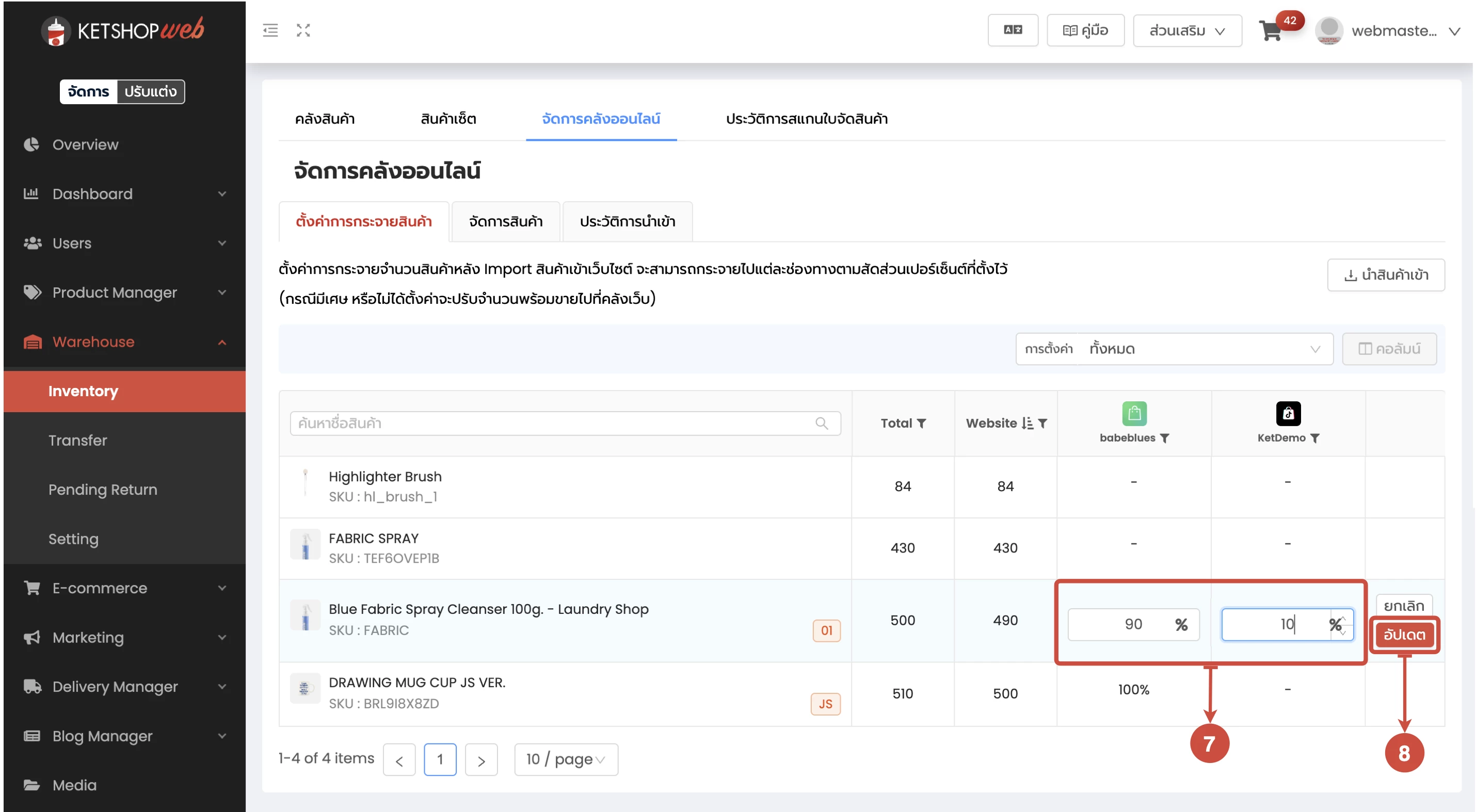1476x812 pixels.
Task: Open the 10 / page size dropdown
Action: pos(566,759)
